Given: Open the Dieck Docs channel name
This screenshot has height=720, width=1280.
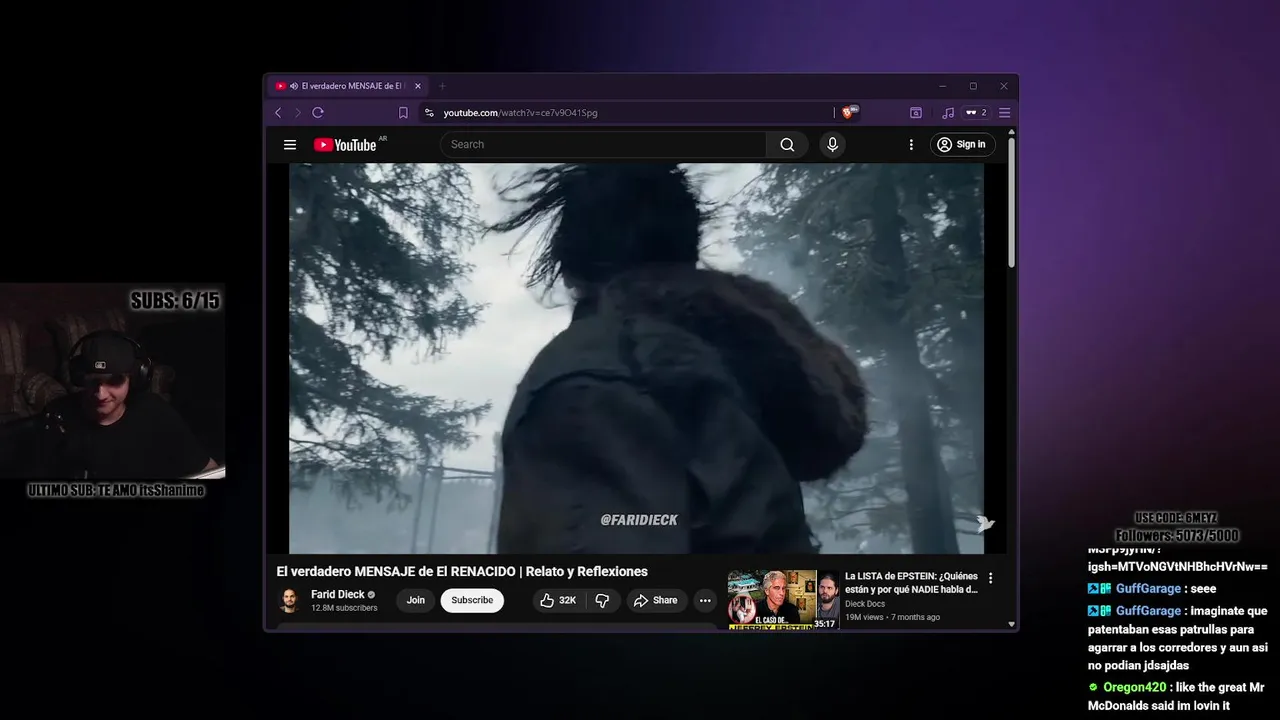Looking at the screenshot, I should [x=865, y=604].
